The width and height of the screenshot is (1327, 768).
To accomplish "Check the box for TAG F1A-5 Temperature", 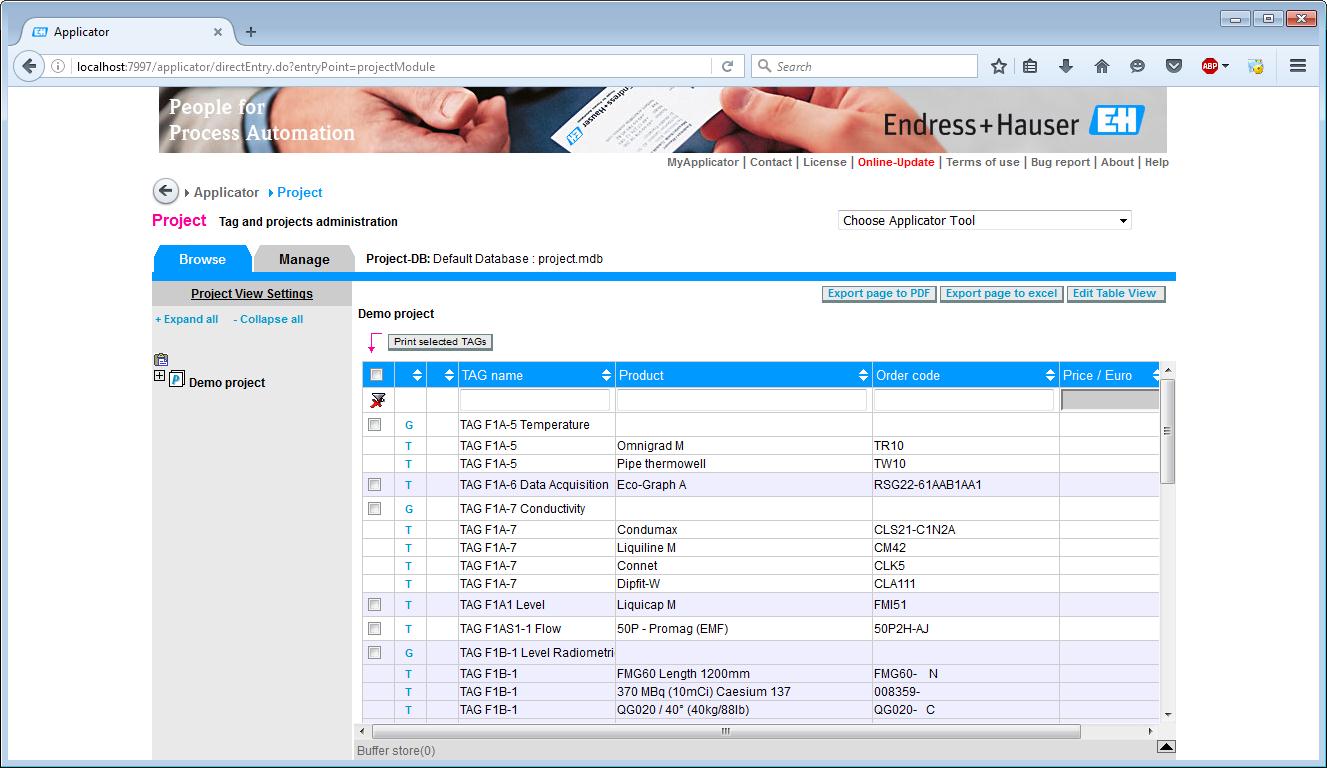I will [x=375, y=425].
